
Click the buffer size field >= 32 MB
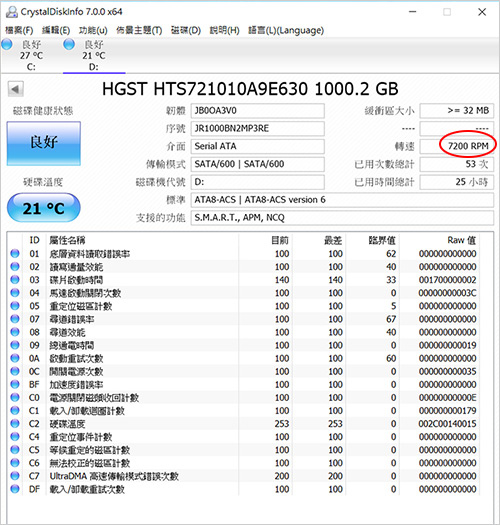(457, 110)
